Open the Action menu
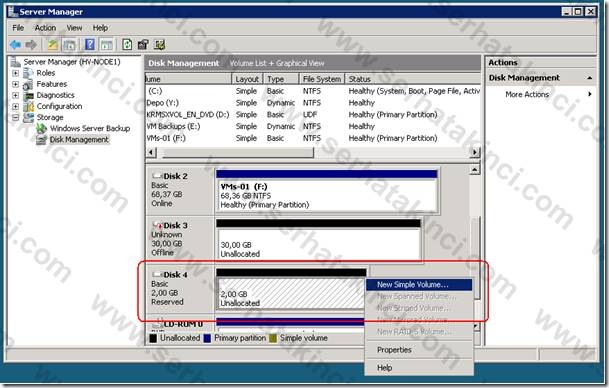Image resolution: width=609 pixels, height=388 pixels. [x=45, y=28]
